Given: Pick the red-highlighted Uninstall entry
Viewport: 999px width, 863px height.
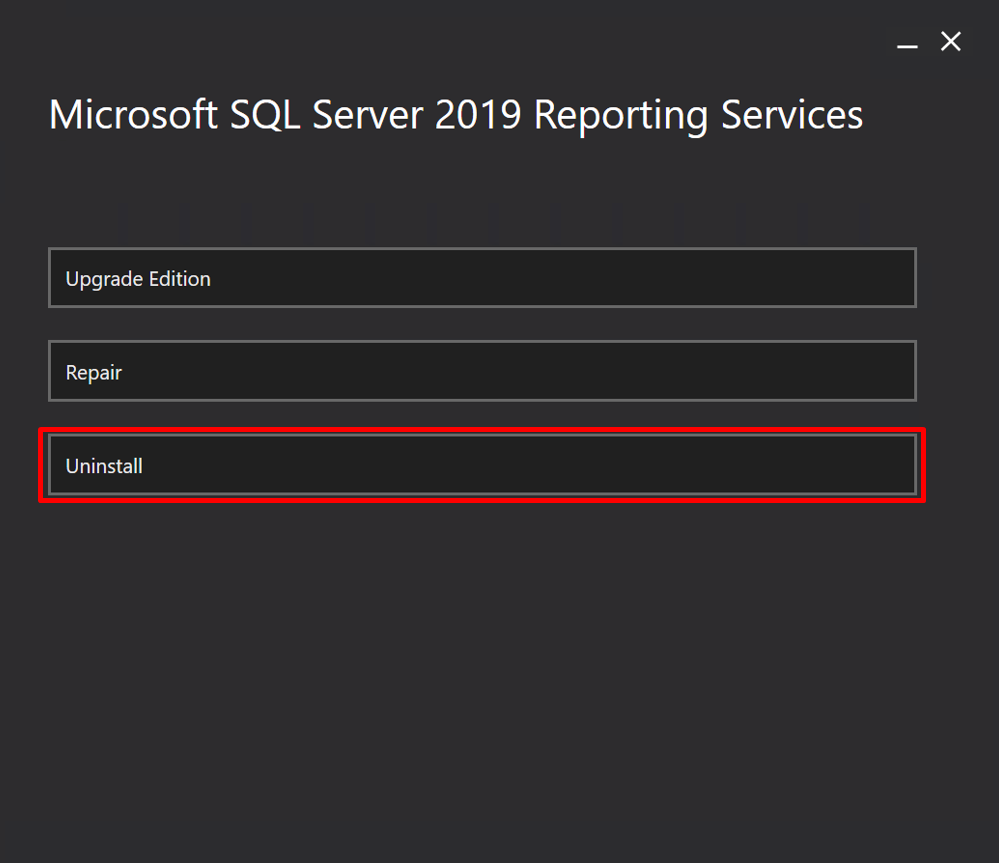Looking at the screenshot, I should tap(482, 465).
